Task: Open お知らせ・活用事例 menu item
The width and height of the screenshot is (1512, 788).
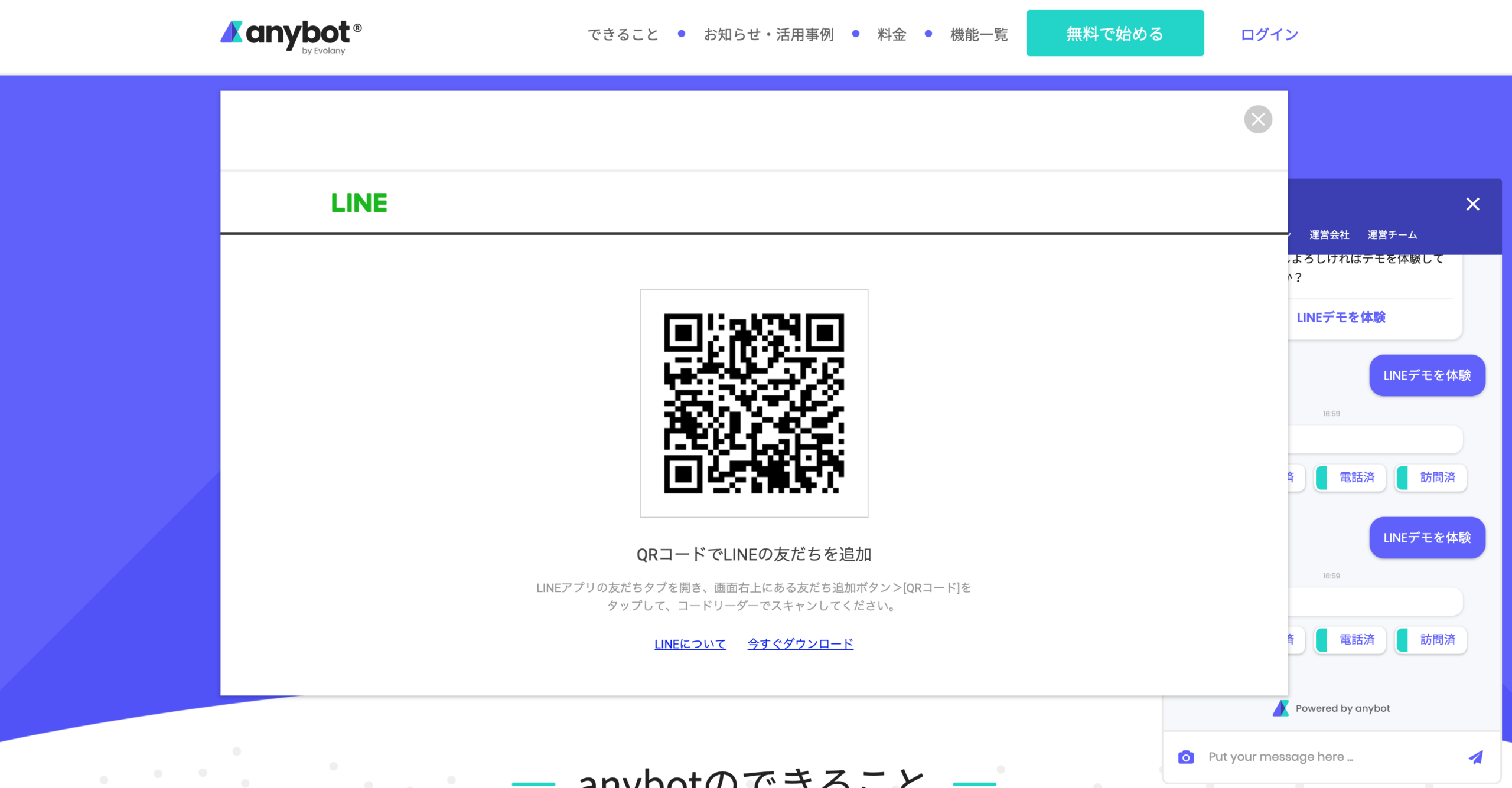Action: [x=768, y=34]
